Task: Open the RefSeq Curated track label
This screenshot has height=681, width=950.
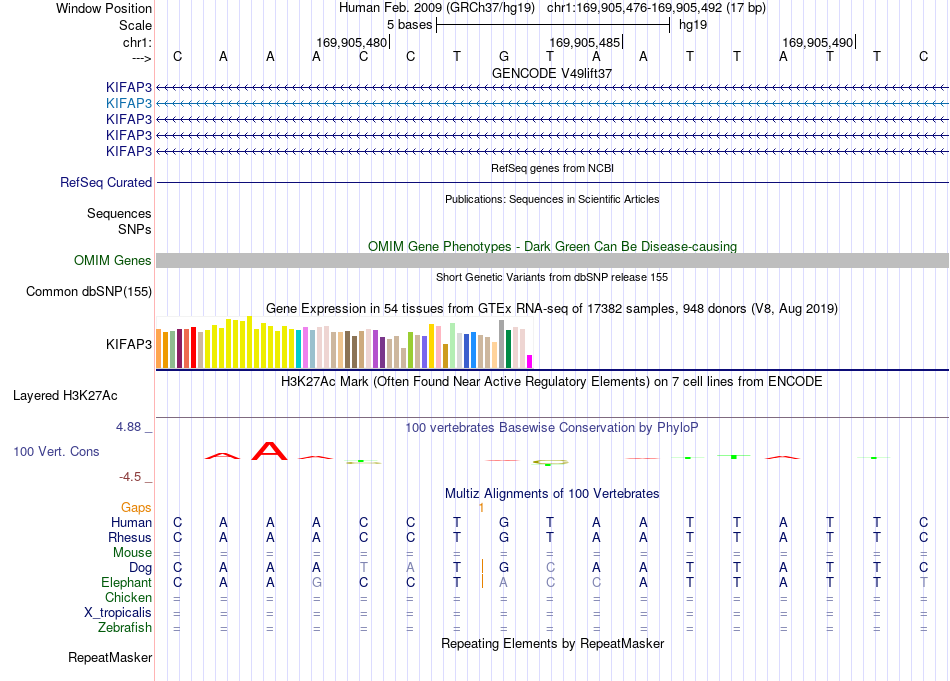Action: tap(106, 182)
